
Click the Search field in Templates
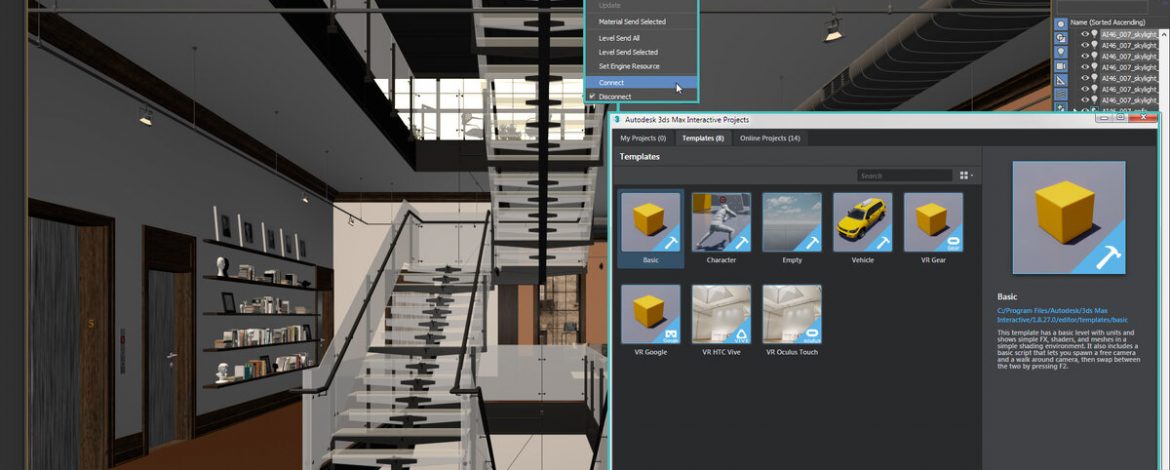[x=904, y=175]
